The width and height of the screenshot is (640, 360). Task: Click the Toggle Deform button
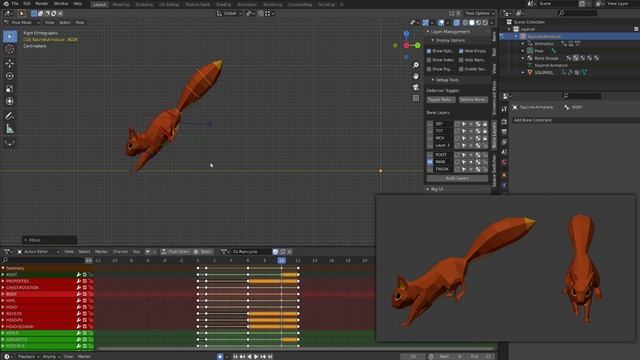pyautogui.click(x=441, y=100)
